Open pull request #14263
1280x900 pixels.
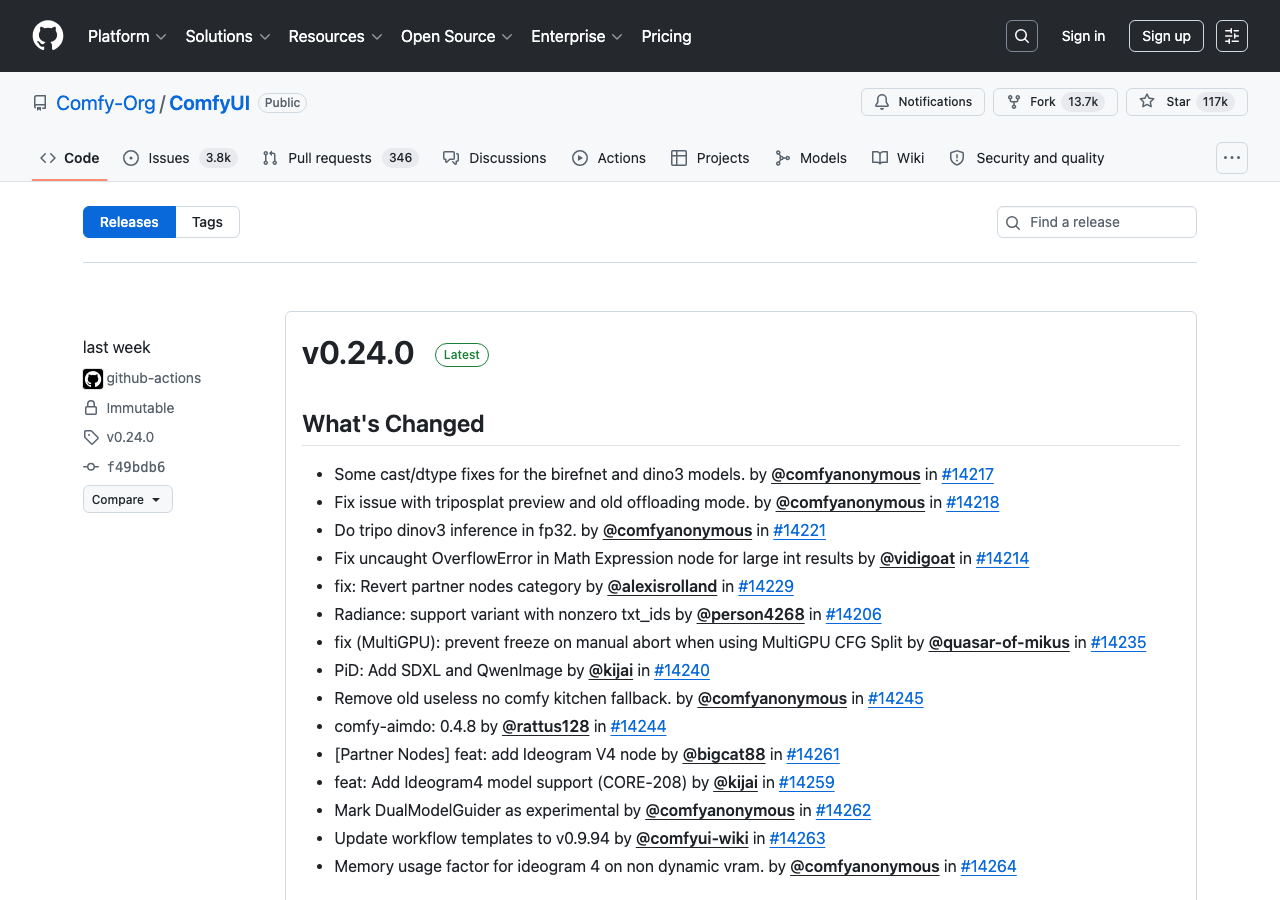(797, 838)
